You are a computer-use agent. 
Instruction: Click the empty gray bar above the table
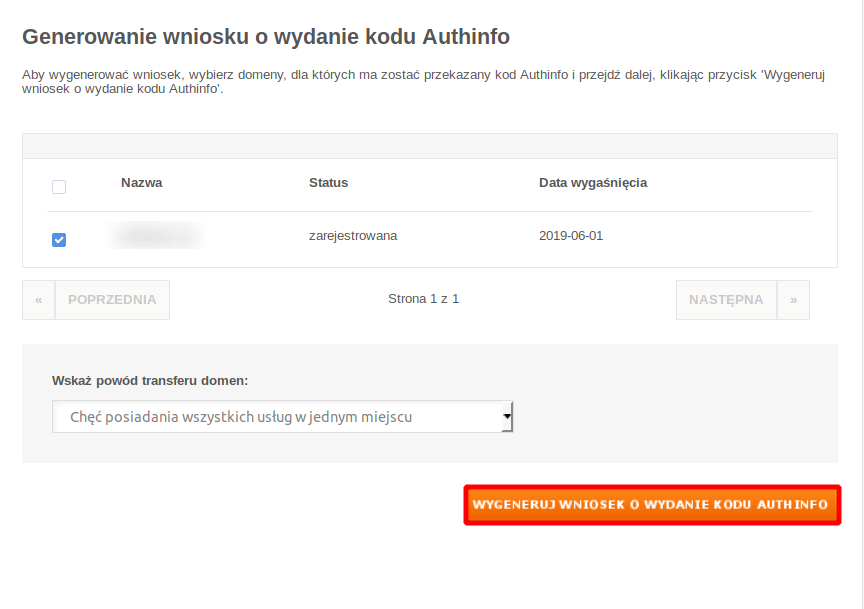429,146
